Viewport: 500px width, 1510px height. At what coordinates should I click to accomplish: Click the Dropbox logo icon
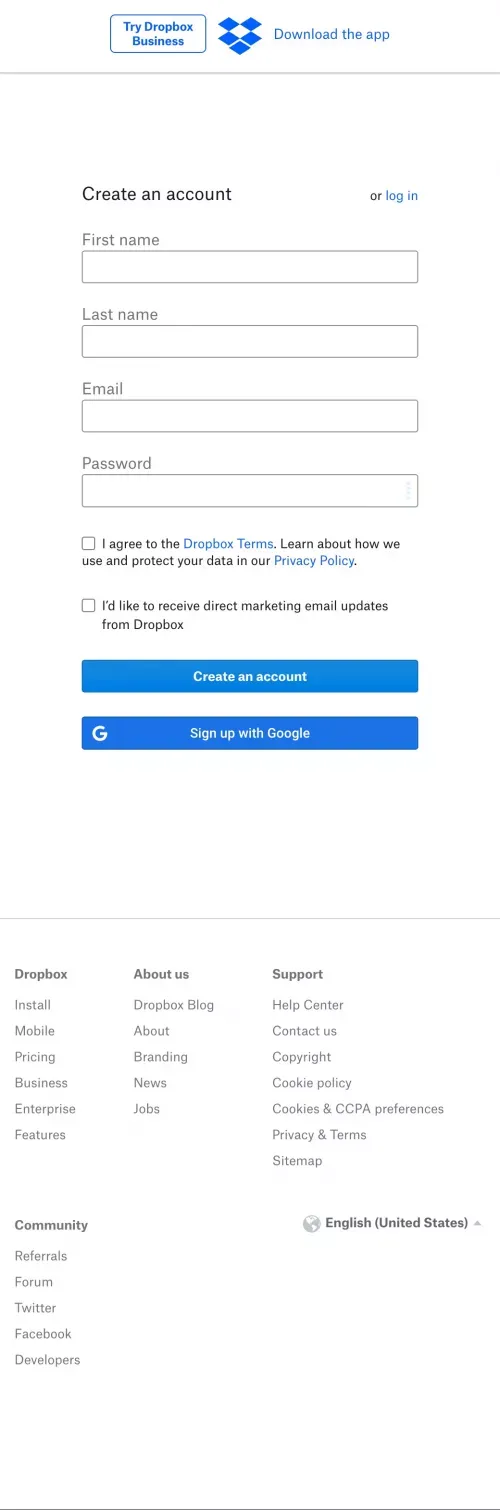[x=240, y=35]
